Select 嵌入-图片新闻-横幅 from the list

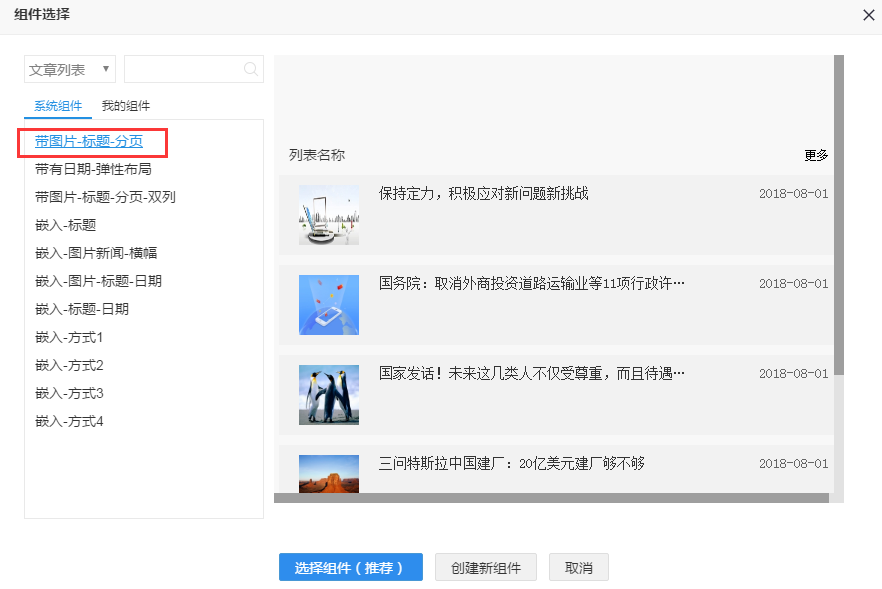(96, 253)
